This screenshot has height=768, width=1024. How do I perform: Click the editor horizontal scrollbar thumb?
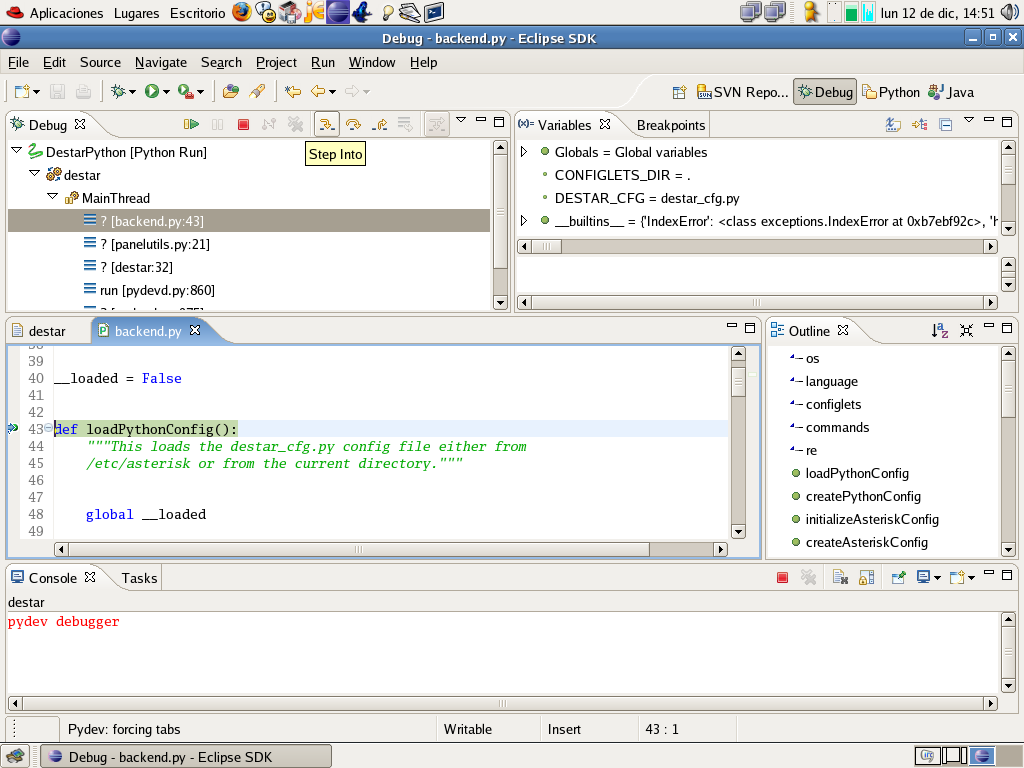click(359, 549)
